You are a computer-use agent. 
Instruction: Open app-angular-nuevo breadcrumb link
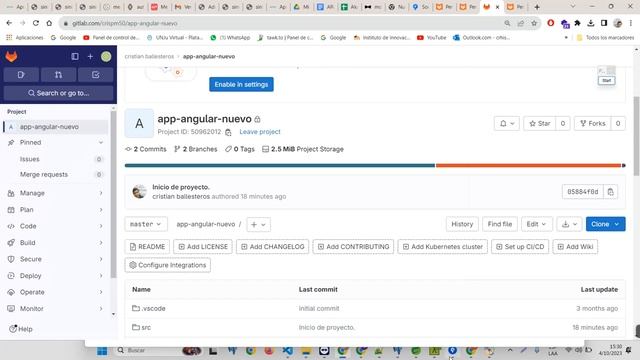point(209,56)
